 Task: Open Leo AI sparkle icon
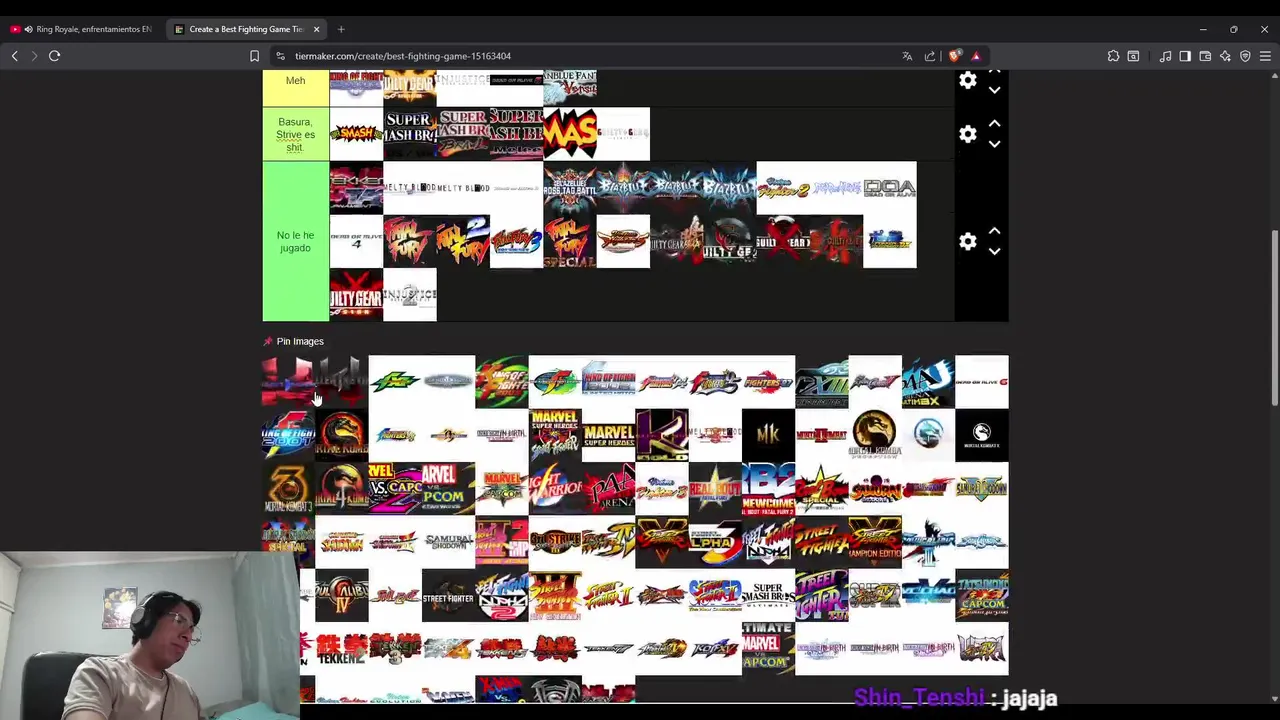(1225, 56)
